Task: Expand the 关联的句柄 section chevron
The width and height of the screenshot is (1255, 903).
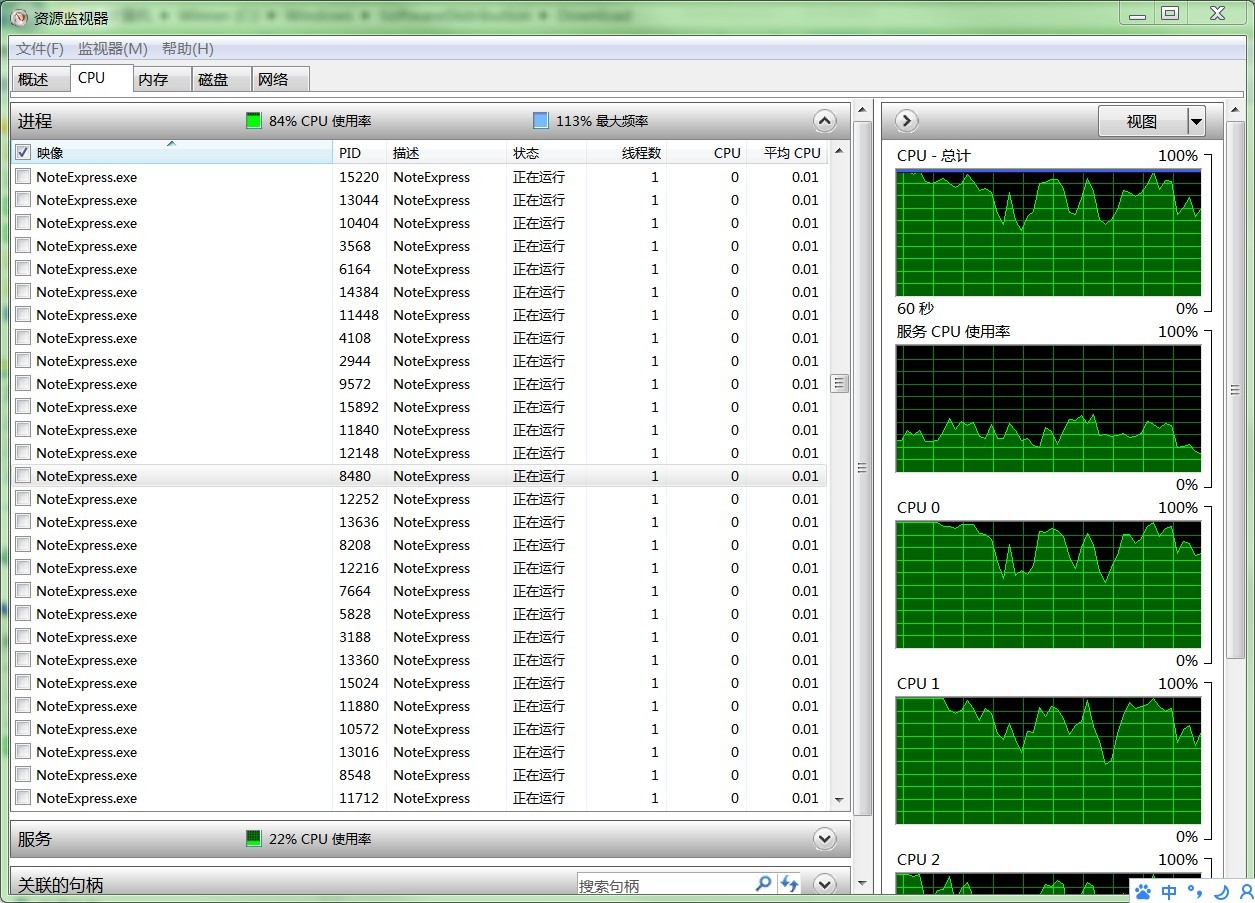Action: point(825,884)
